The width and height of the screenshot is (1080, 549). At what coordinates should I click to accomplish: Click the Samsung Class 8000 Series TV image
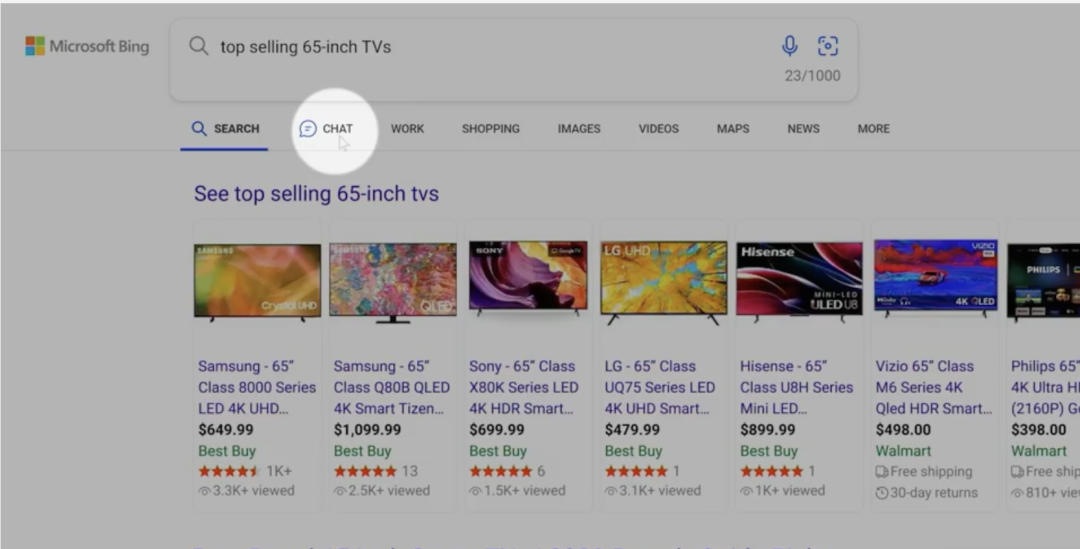(x=257, y=281)
